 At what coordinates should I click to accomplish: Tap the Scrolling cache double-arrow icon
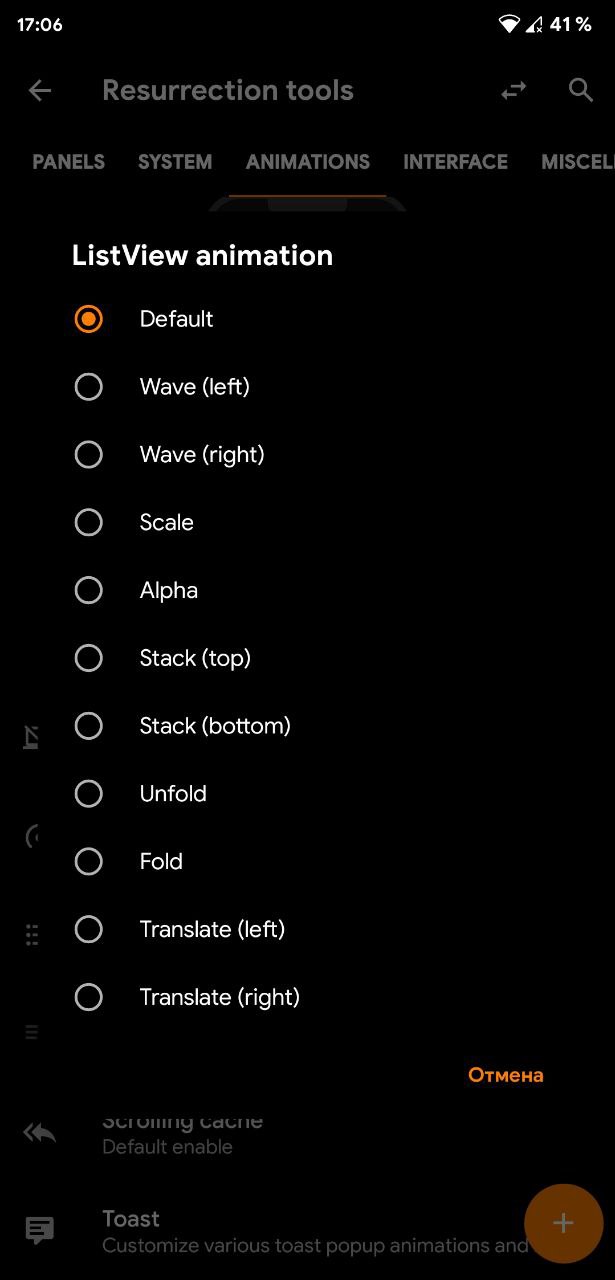click(x=40, y=1133)
